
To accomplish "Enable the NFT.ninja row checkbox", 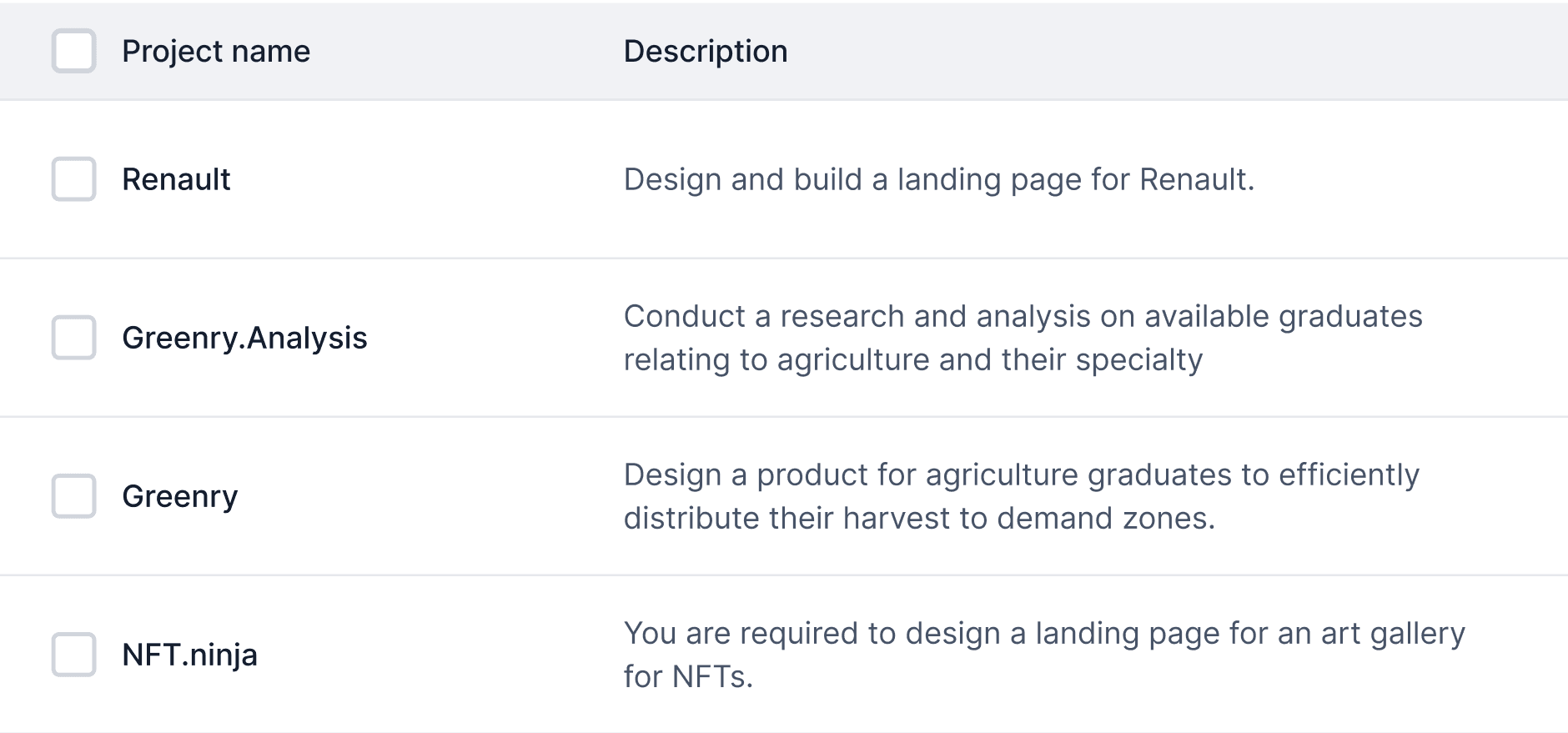I will click(74, 655).
